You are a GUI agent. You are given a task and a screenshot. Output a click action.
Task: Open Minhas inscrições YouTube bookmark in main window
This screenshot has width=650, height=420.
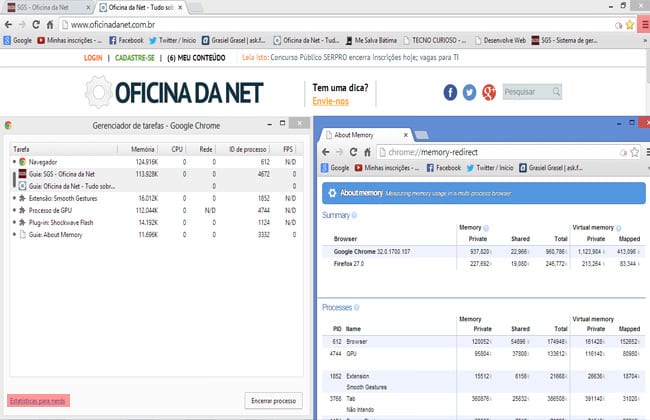pyautogui.click(x=69, y=40)
